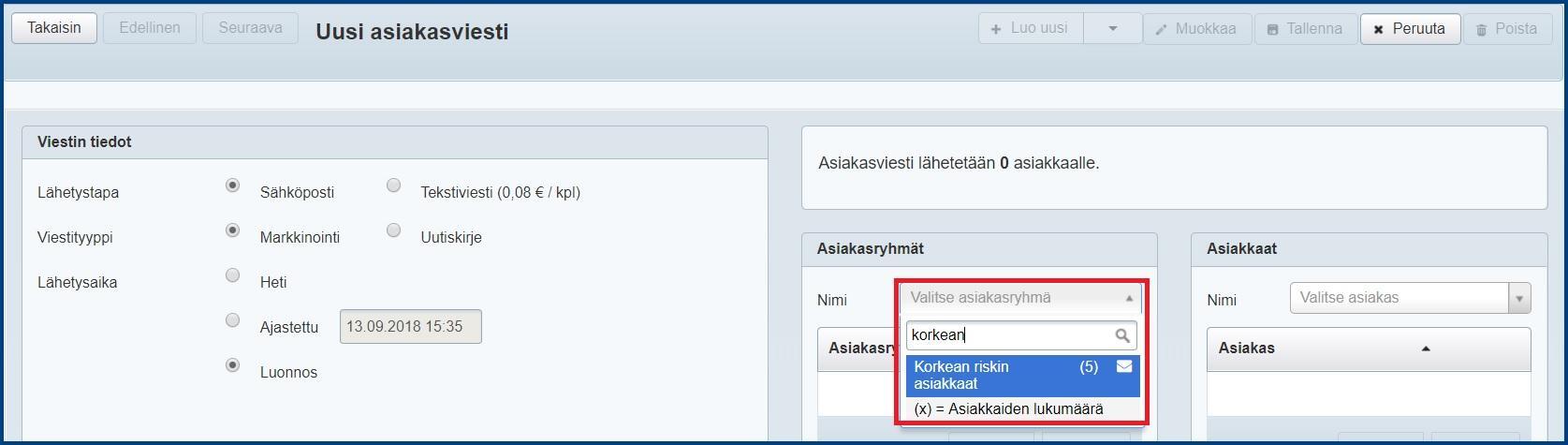Click the magnifier icon in search box
This screenshot has height=445, width=1568.
click(1121, 335)
